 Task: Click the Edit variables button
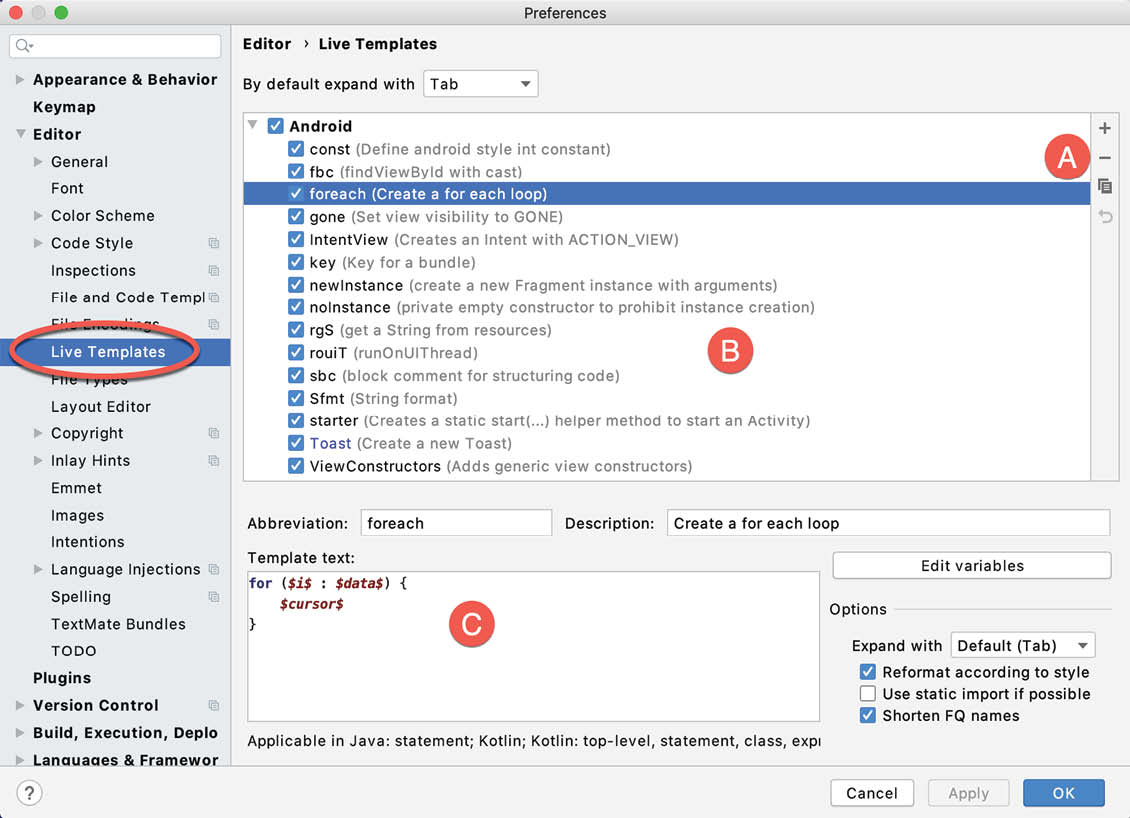point(971,566)
